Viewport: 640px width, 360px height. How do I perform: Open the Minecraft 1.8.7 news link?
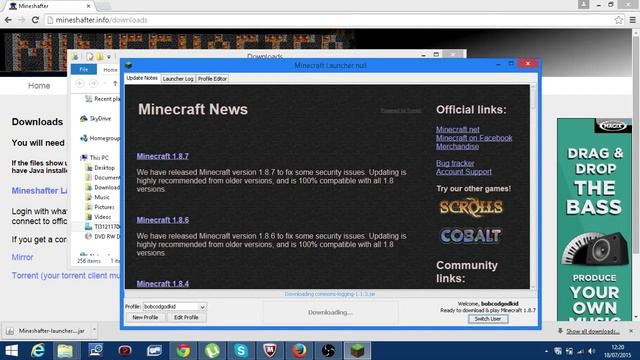pyautogui.click(x=162, y=156)
